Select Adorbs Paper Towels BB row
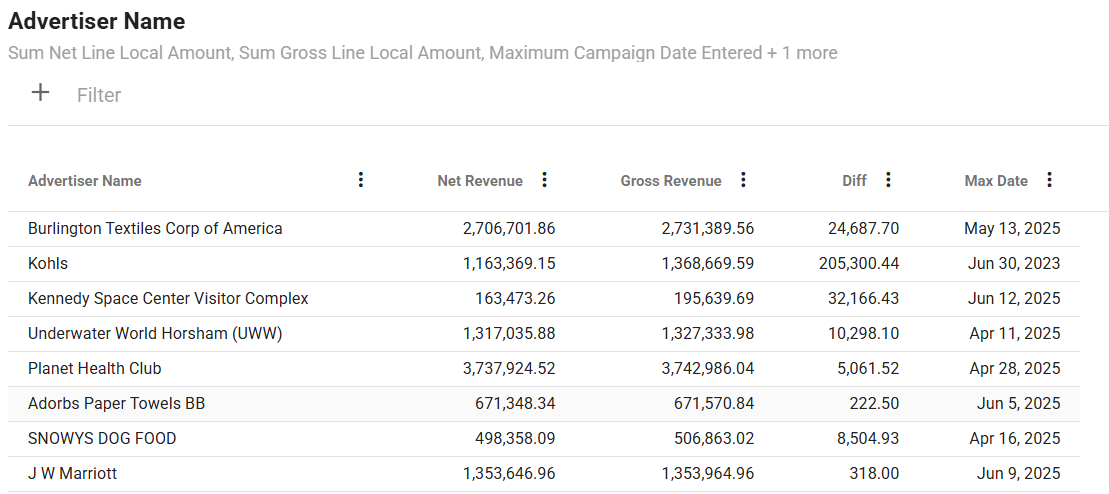This screenshot has width=1109, height=494. 117,404
